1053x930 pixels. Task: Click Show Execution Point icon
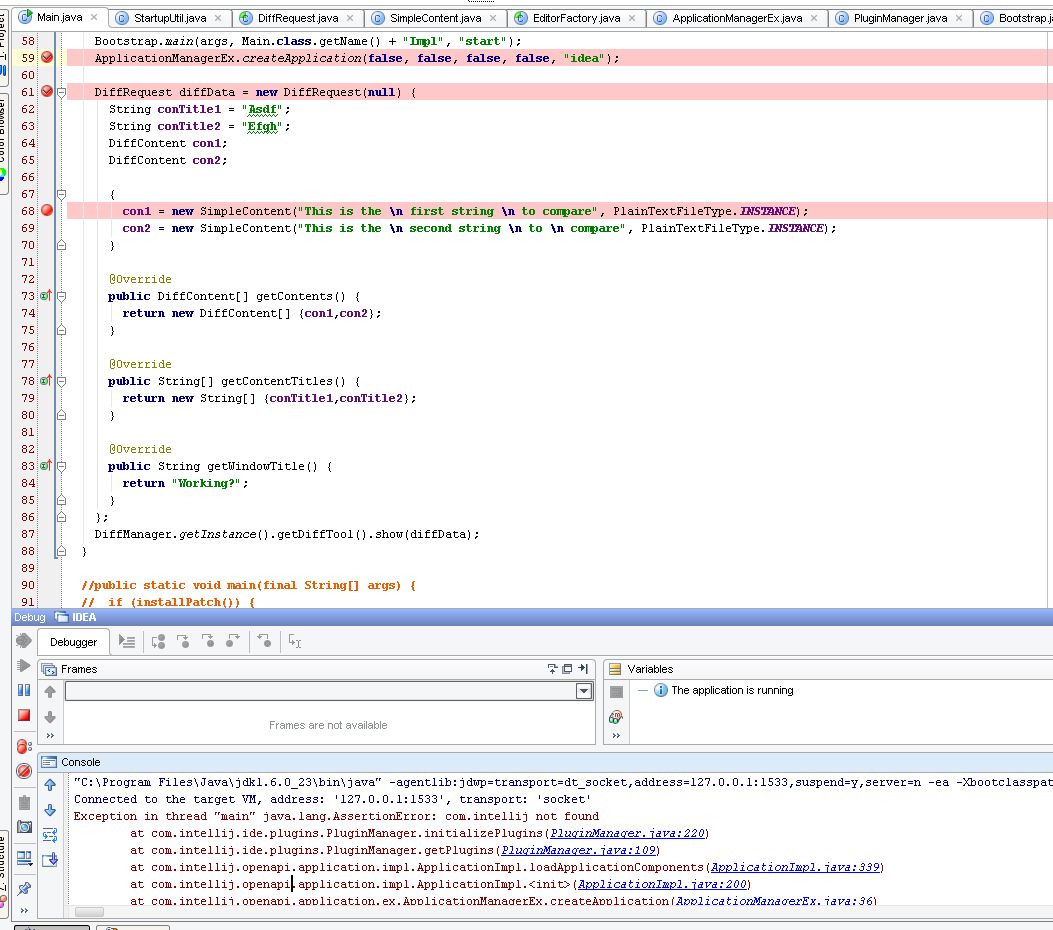(126, 642)
